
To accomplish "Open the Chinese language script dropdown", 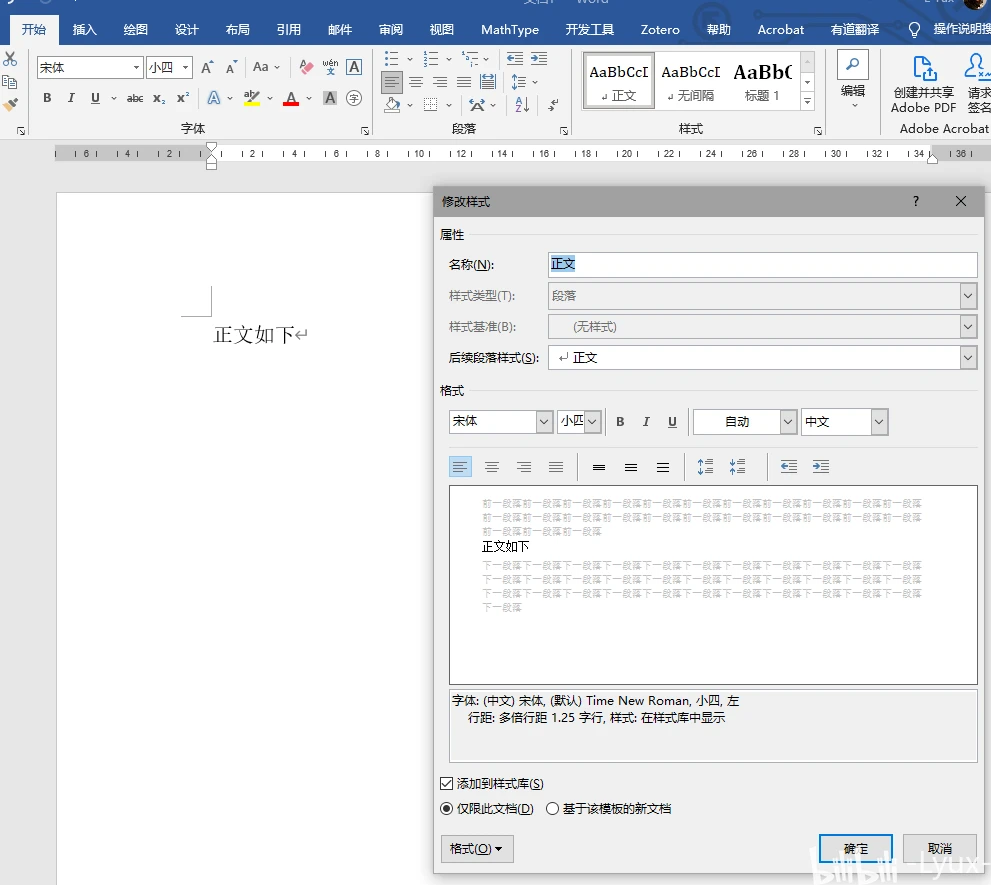I will 879,422.
